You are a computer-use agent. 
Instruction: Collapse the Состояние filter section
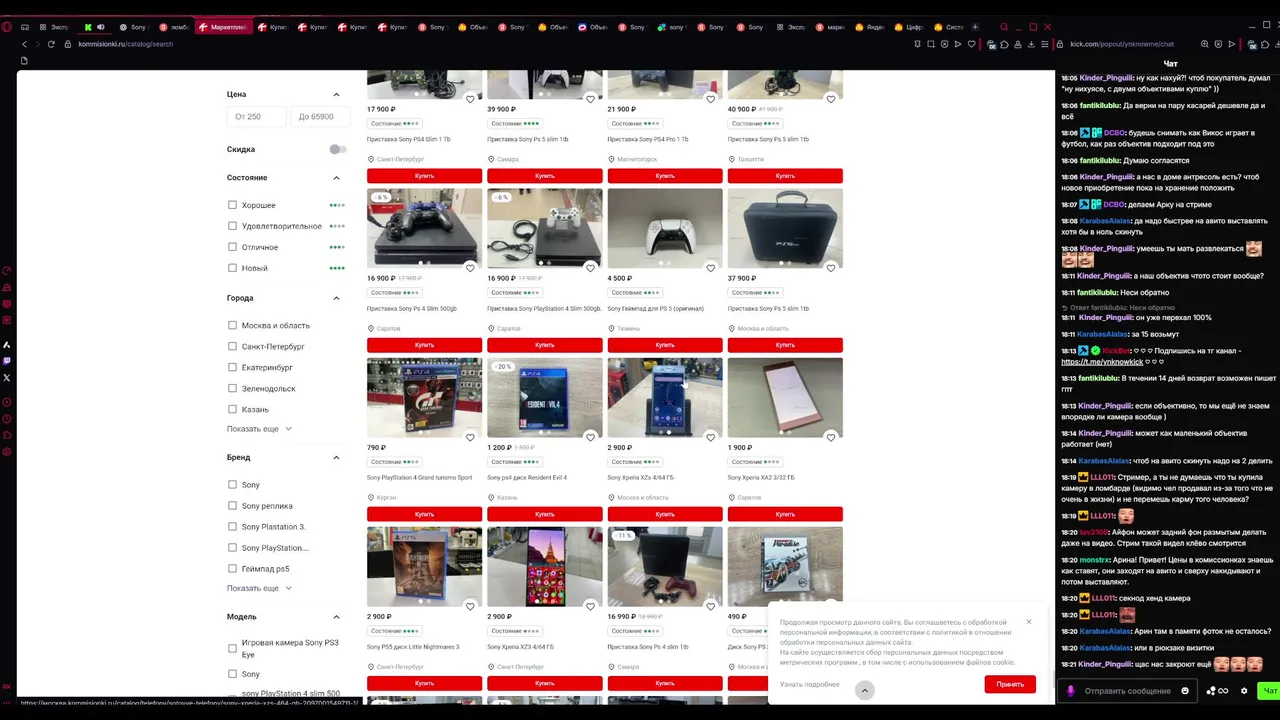(x=336, y=178)
